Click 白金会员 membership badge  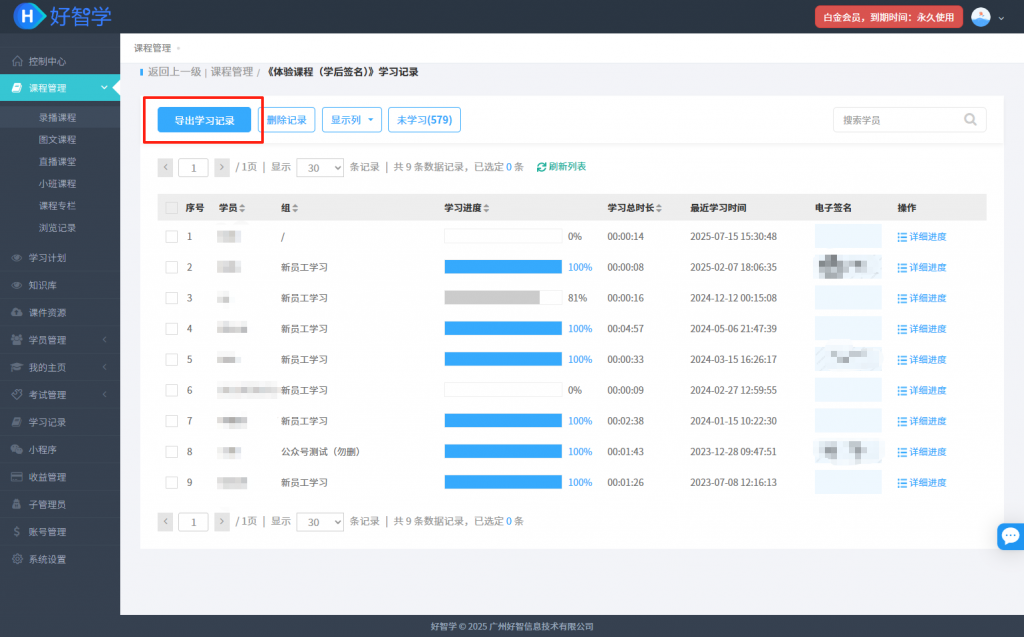(889, 17)
